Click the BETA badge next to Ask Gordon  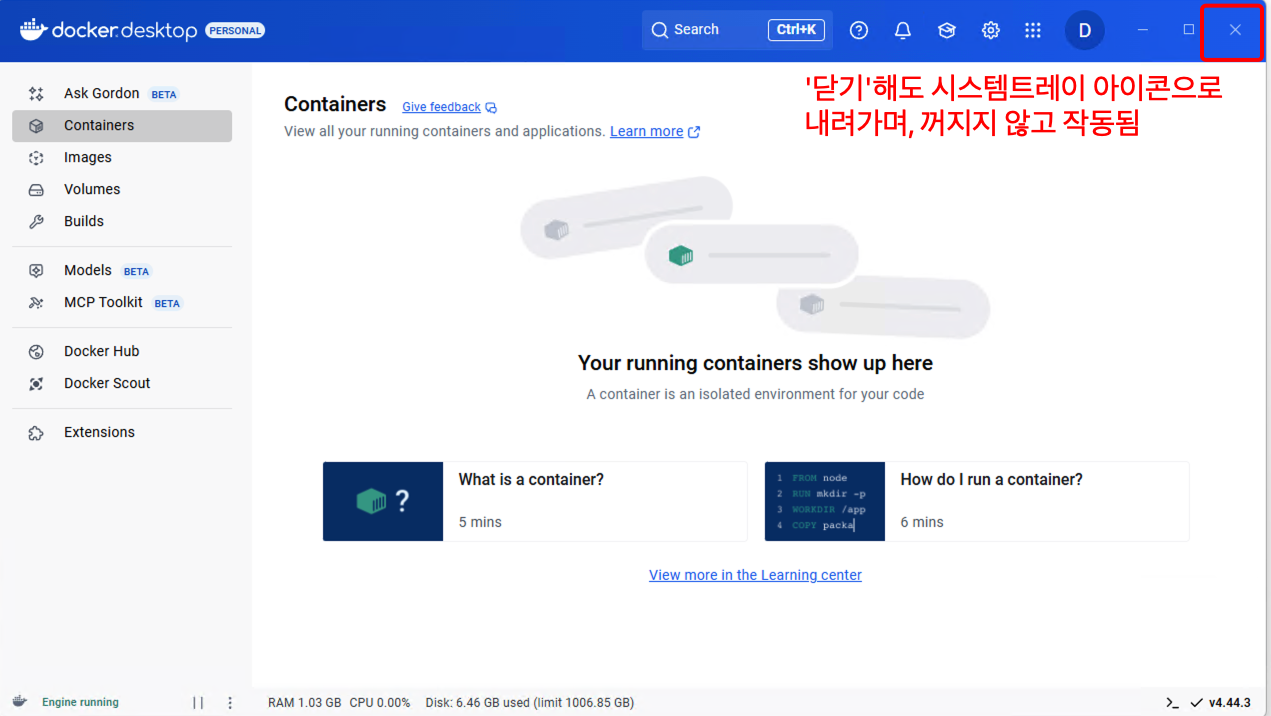click(164, 95)
